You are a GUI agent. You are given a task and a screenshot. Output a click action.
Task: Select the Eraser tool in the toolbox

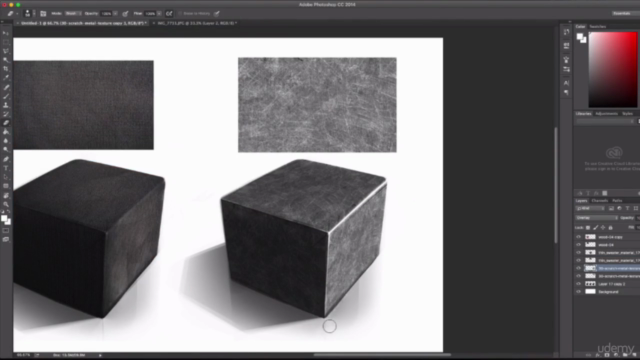[6, 123]
